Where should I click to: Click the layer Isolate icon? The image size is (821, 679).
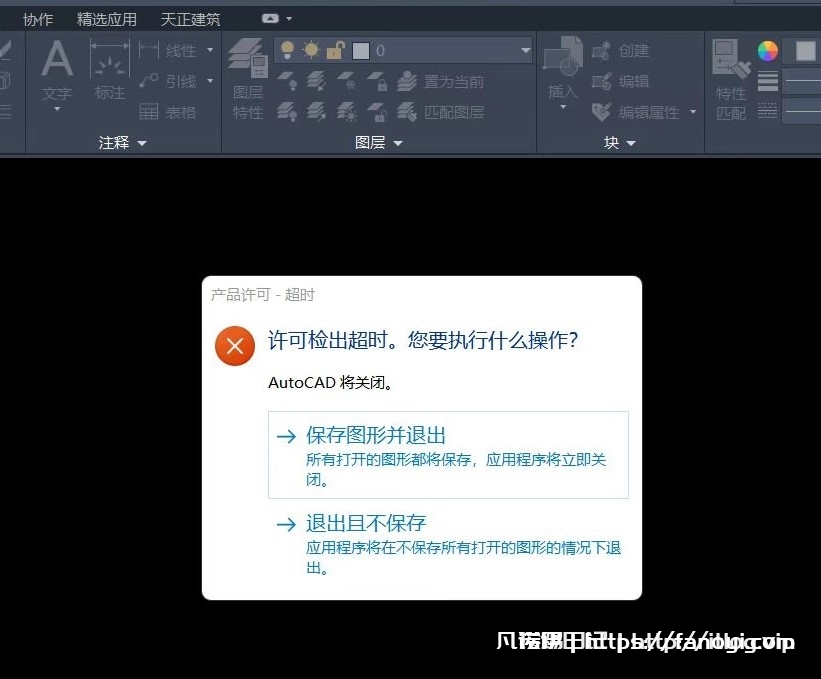316,81
